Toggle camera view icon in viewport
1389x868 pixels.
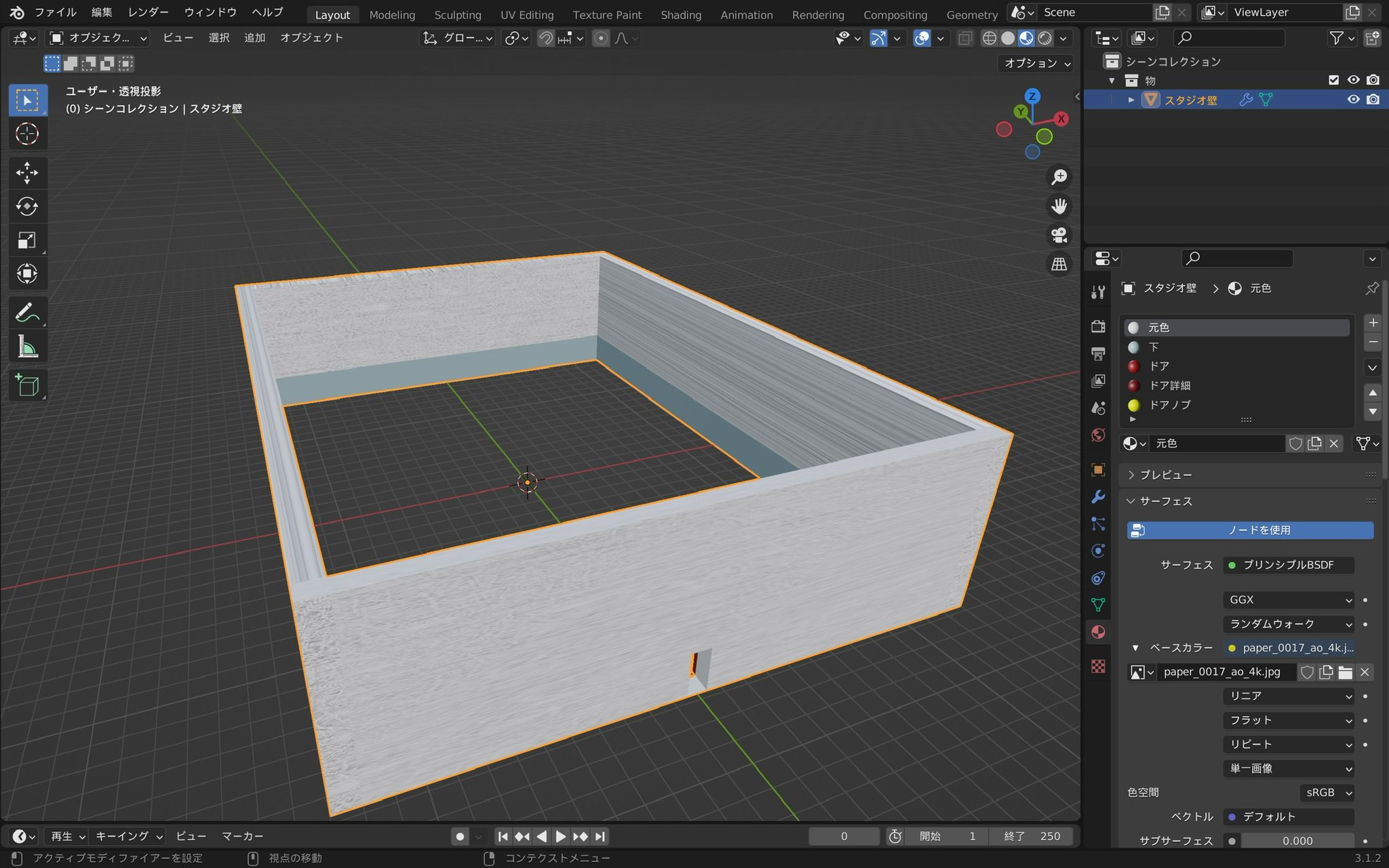pyautogui.click(x=1059, y=235)
